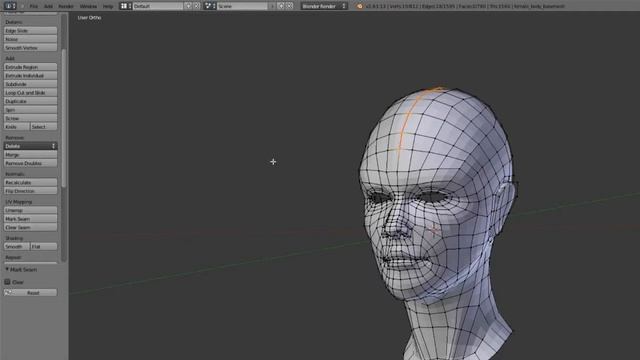Screen dimensions: 640x360
Task: Click the Reset button
Action: (31, 293)
